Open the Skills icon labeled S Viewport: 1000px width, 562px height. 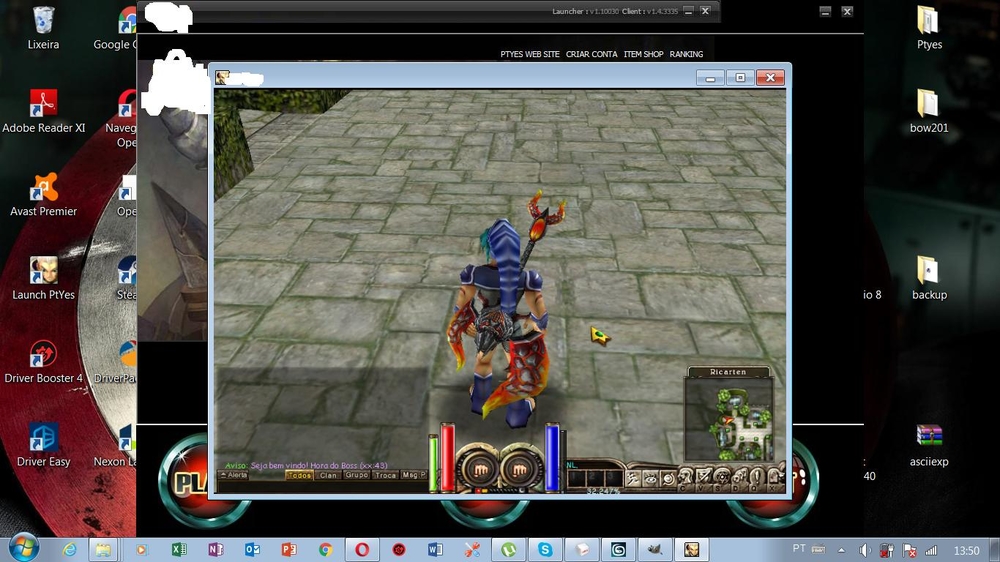(721, 477)
